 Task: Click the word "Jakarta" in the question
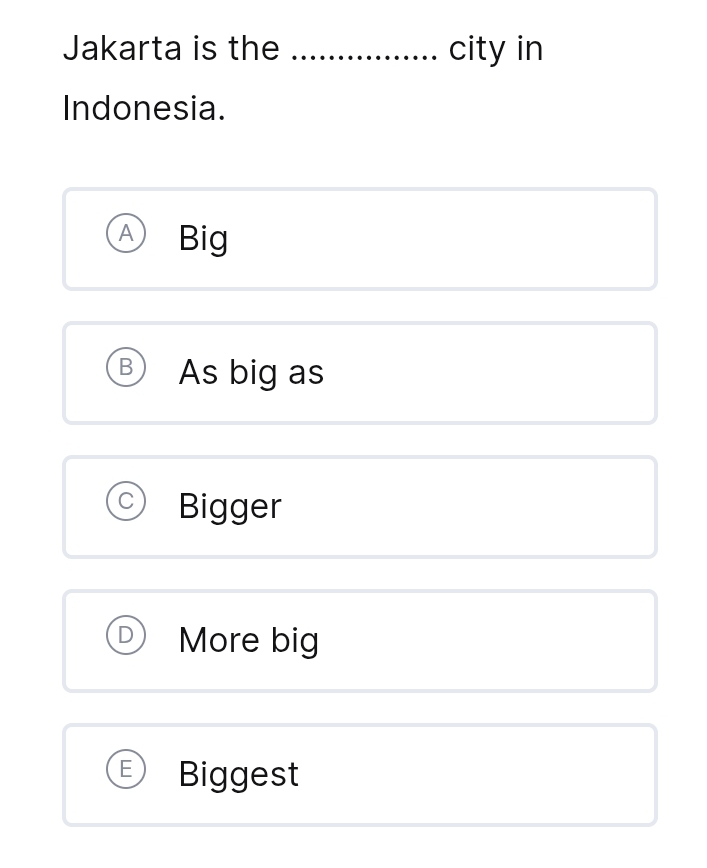(x=122, y=48)
